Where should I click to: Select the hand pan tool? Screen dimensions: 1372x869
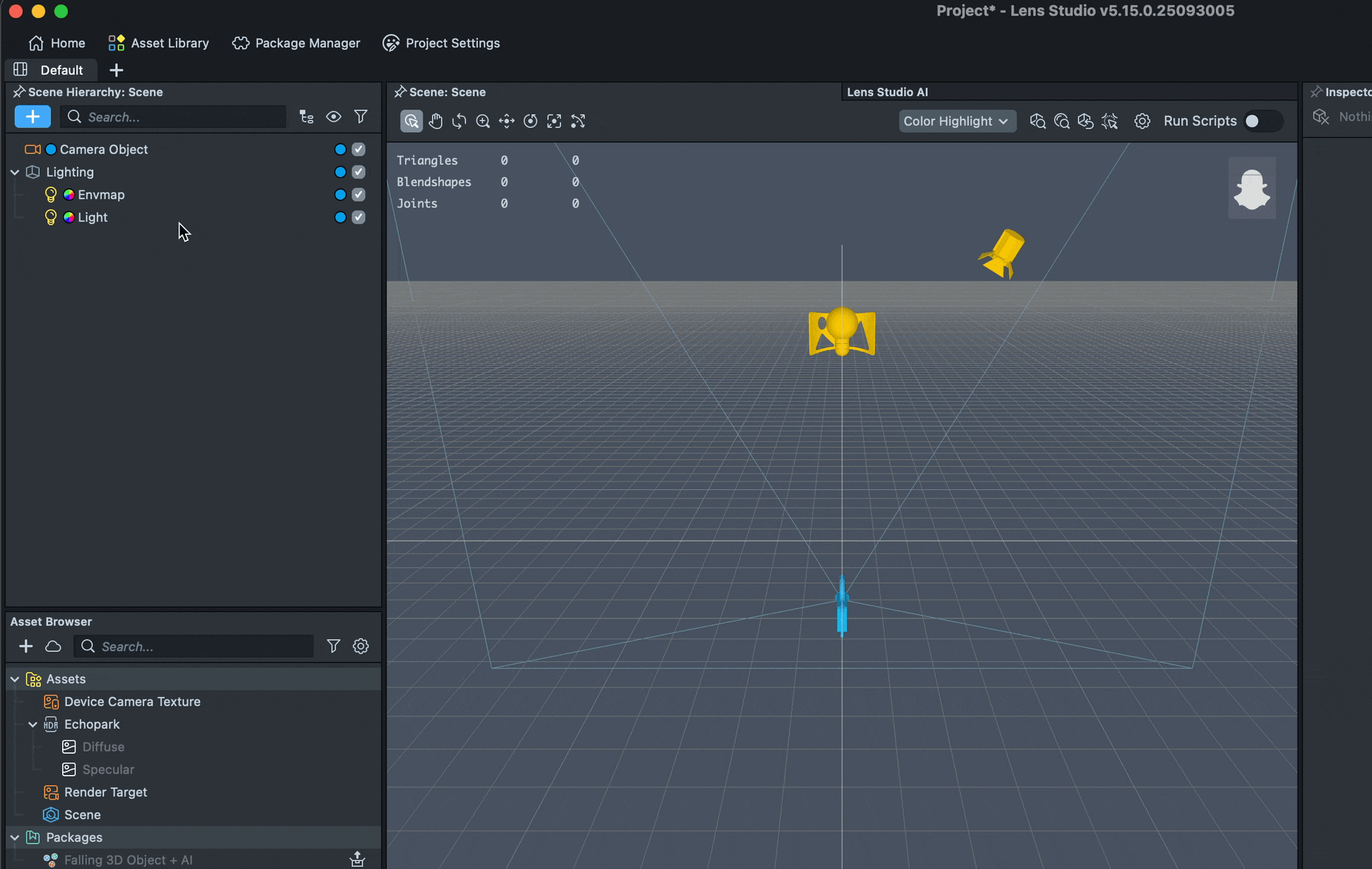(x=435, y=121)
